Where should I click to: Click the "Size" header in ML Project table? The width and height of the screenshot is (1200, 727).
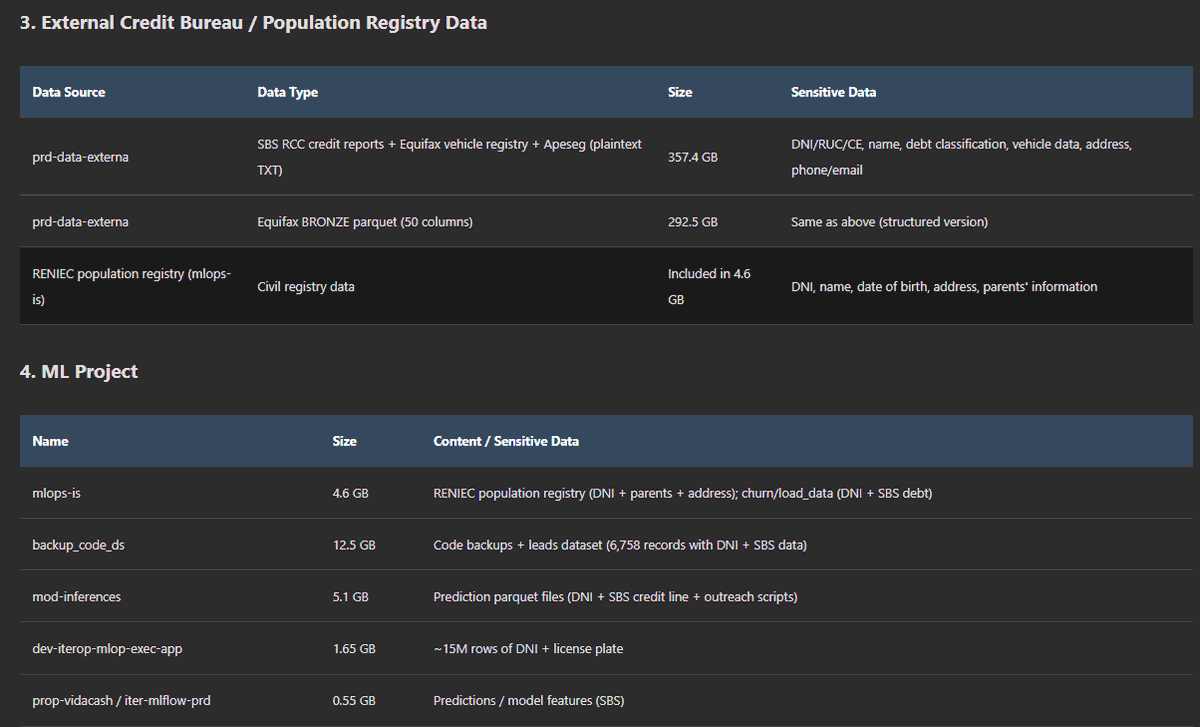click(345, 441)
